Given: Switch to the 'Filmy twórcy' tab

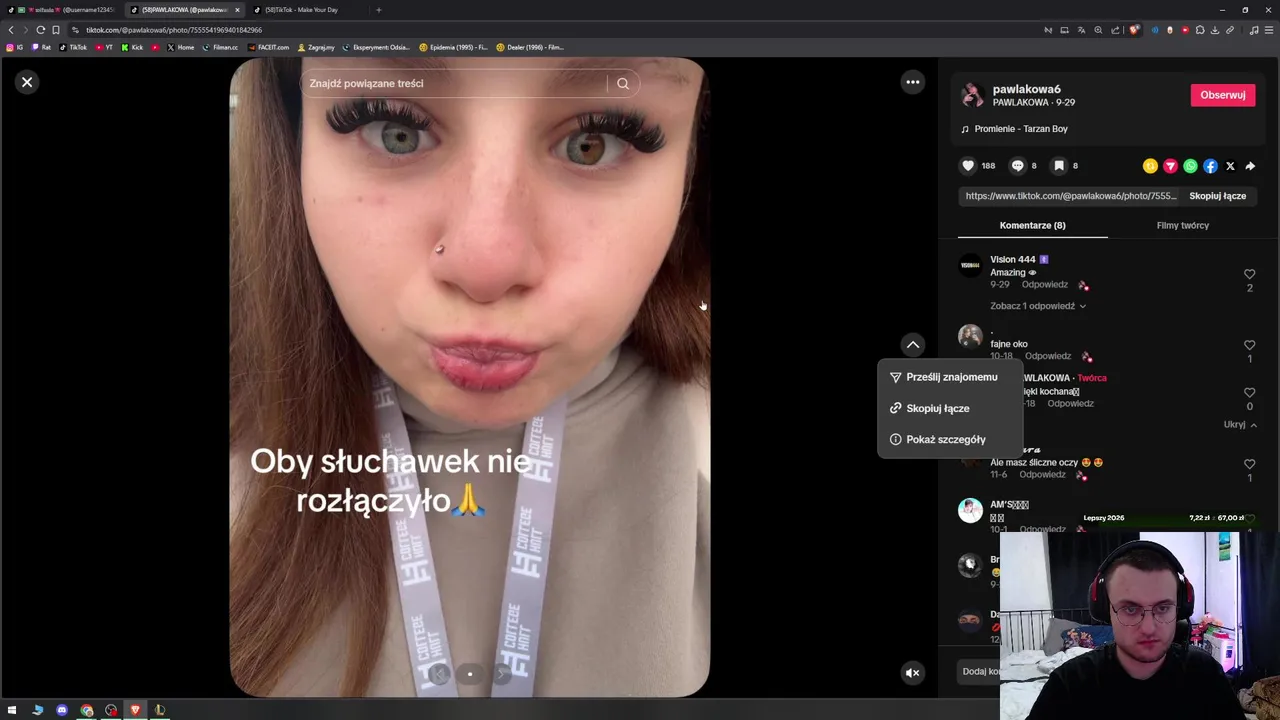Looking at the screenshot, I should click(1182, 225).
